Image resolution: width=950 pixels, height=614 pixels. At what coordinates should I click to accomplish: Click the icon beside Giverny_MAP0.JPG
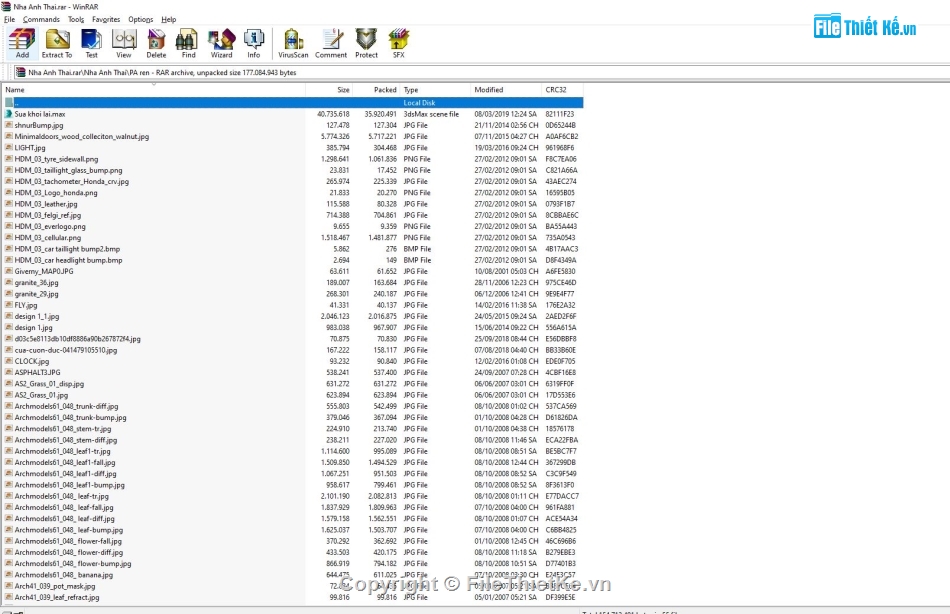tap(8, 271)
